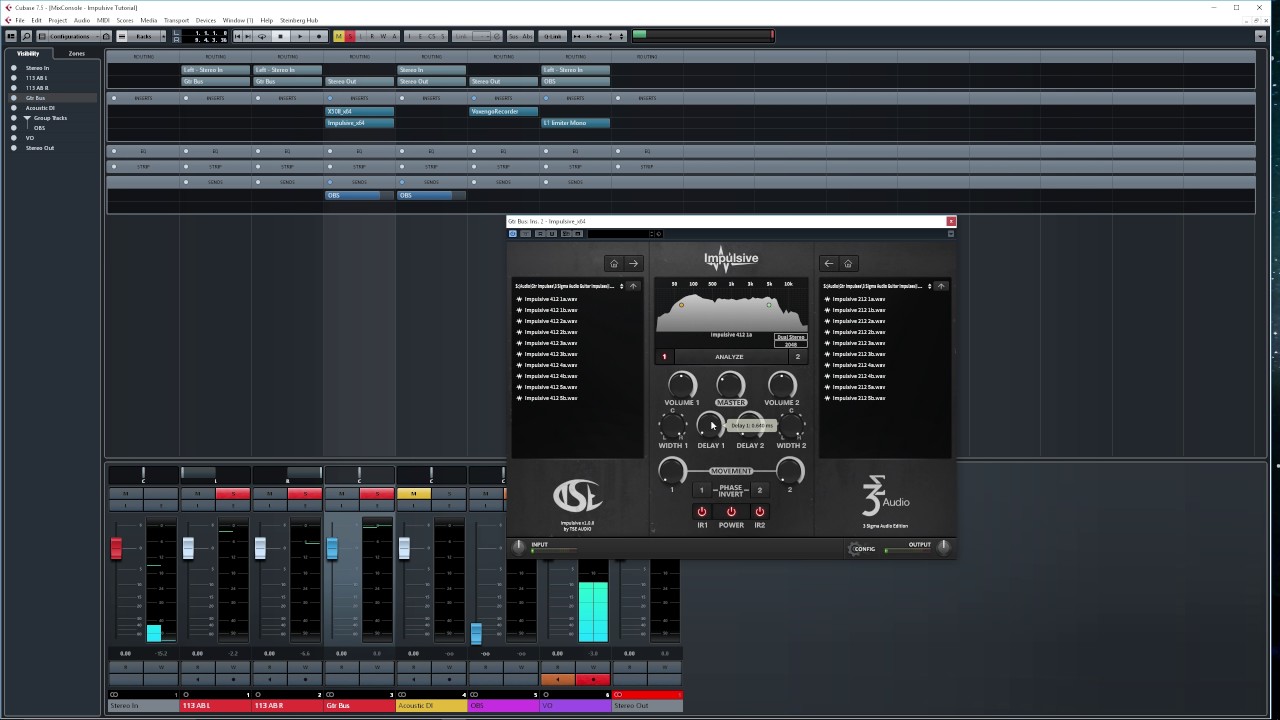Click the Output level knob in Impulsive

(x=943, y=546)
